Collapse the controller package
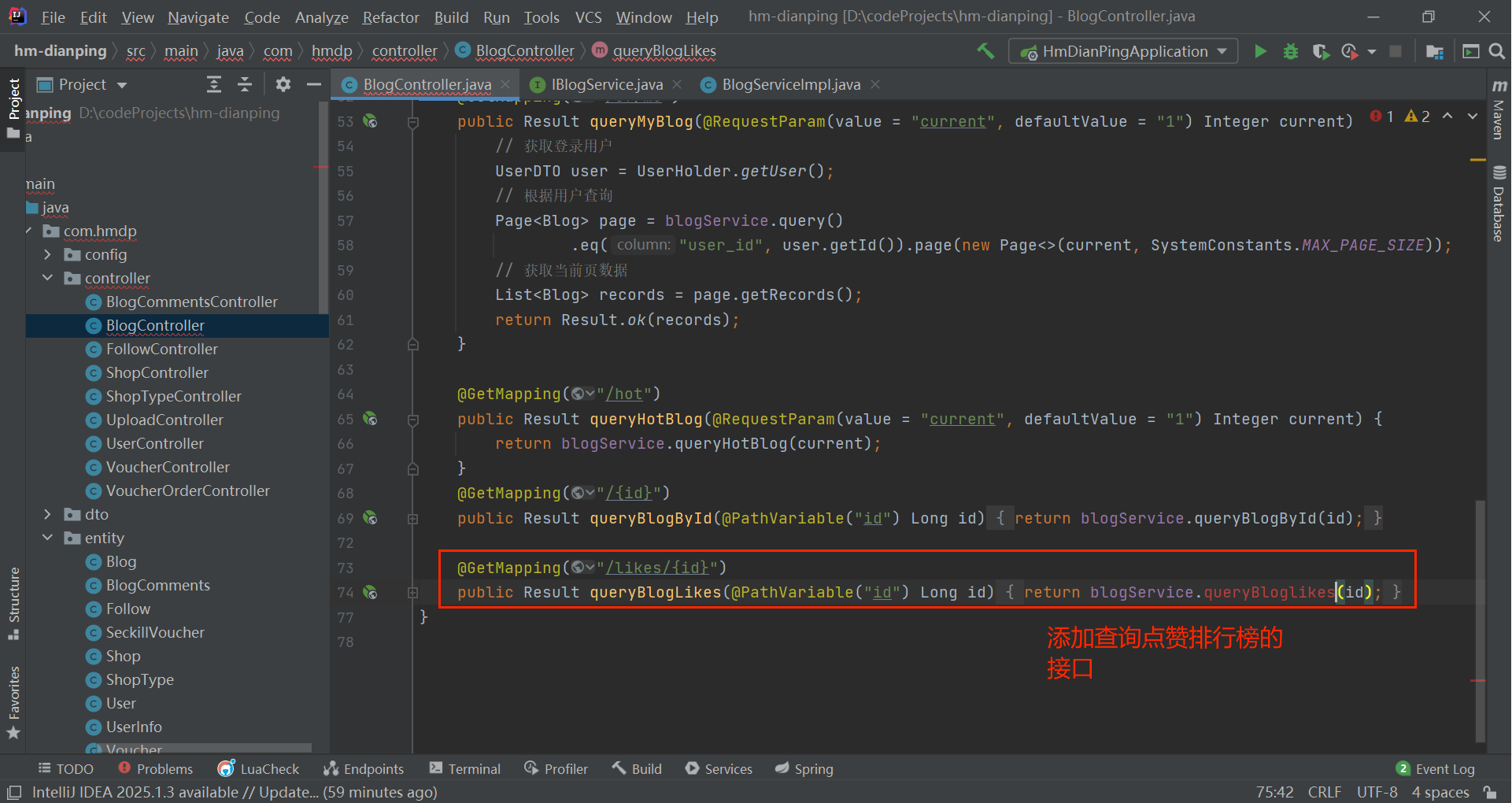 coord(47,278)
